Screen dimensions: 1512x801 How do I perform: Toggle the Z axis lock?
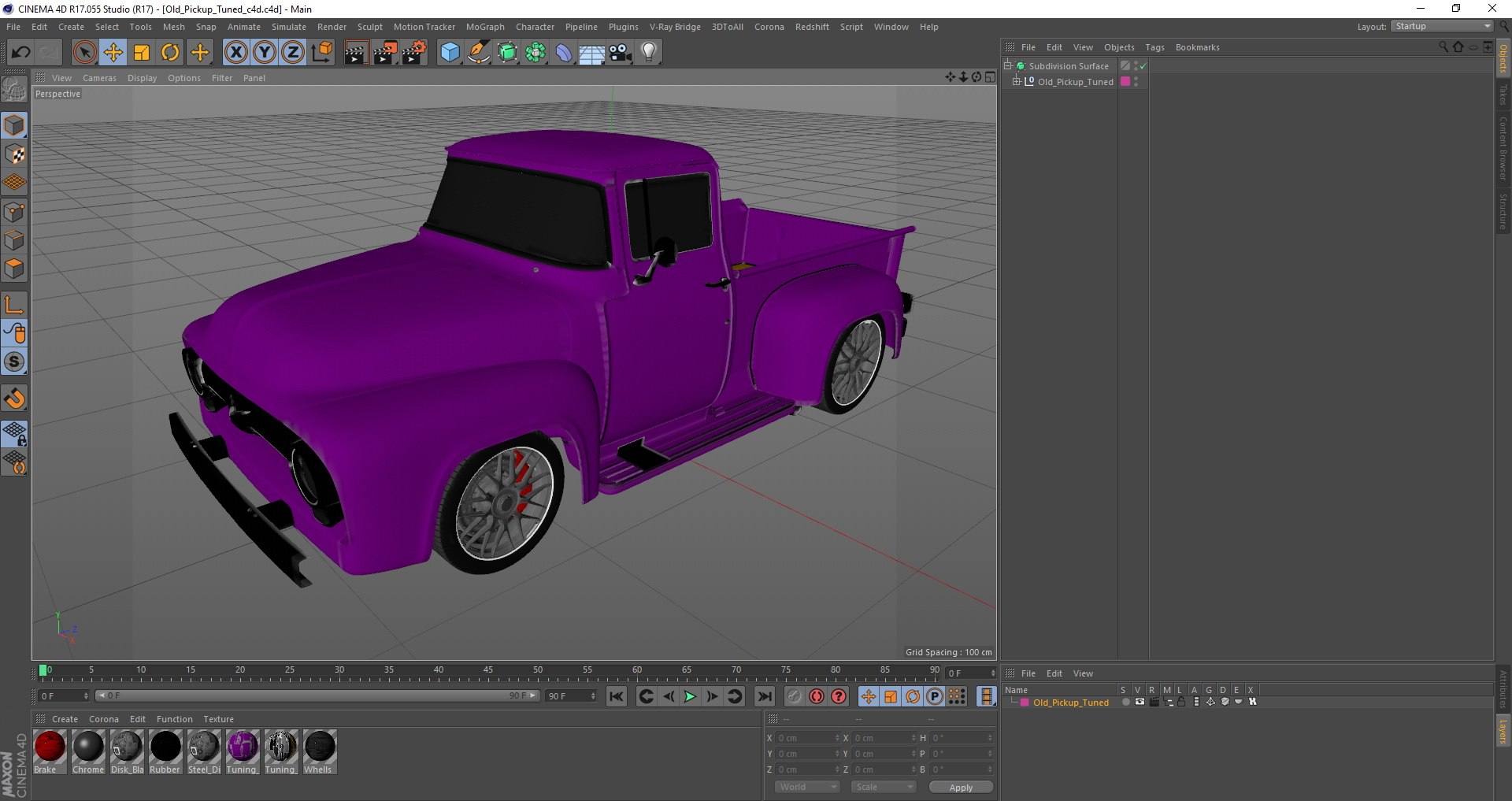click(x=293, y=53)
